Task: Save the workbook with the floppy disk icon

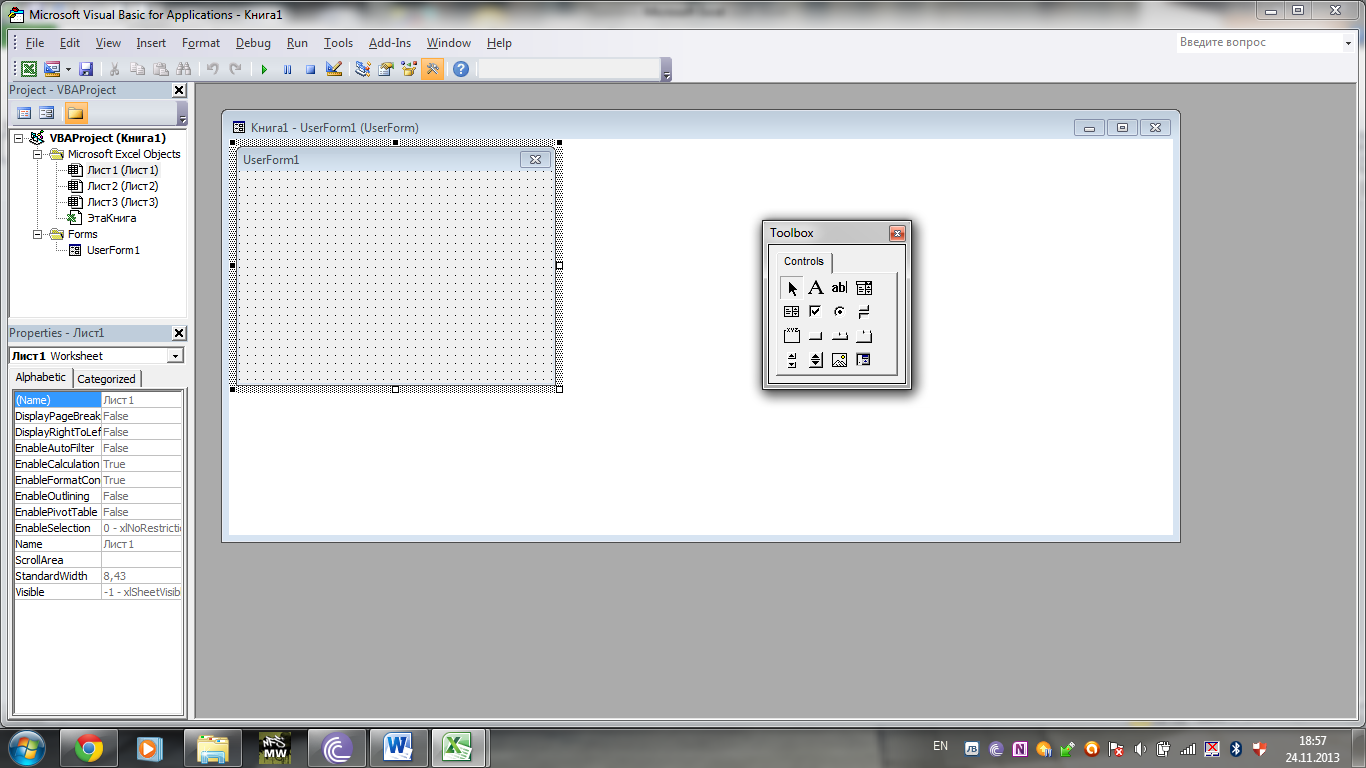Action: pyautogui.click(x=86, y=69)
